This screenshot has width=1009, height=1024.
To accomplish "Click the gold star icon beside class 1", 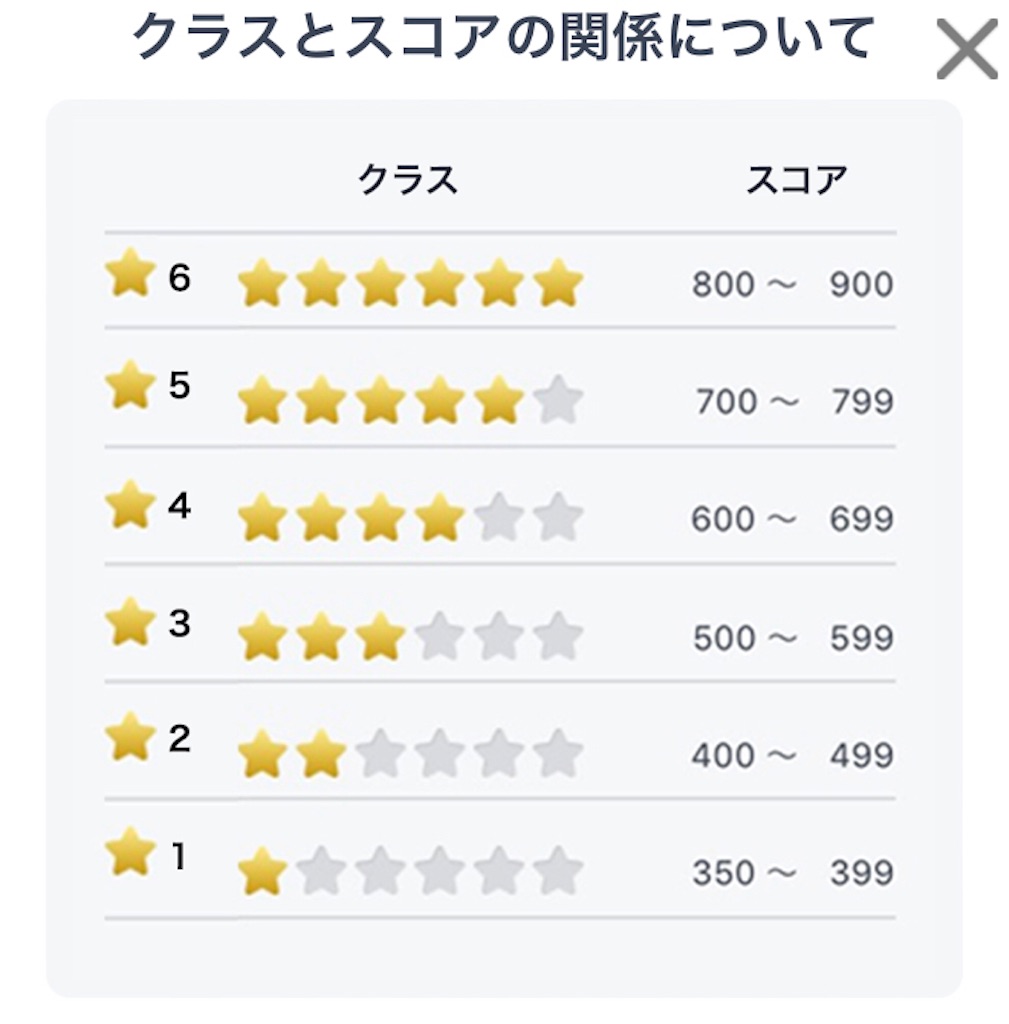I will click(x=131, y=852).
